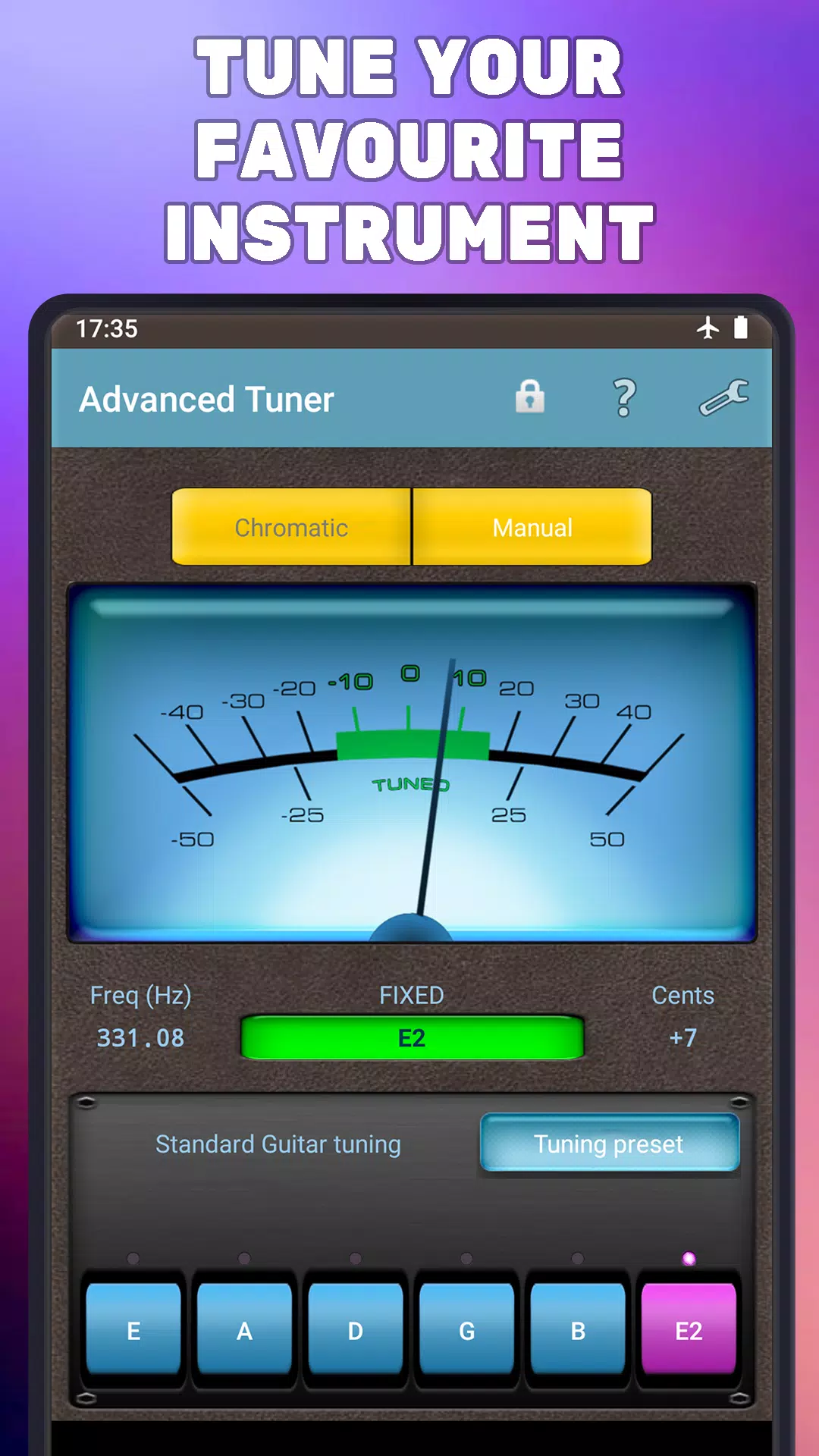The height and width of the screenshot is (1456, 819).
Task: Tap the Advanced Tuner title
Action: tap(206, 399)
